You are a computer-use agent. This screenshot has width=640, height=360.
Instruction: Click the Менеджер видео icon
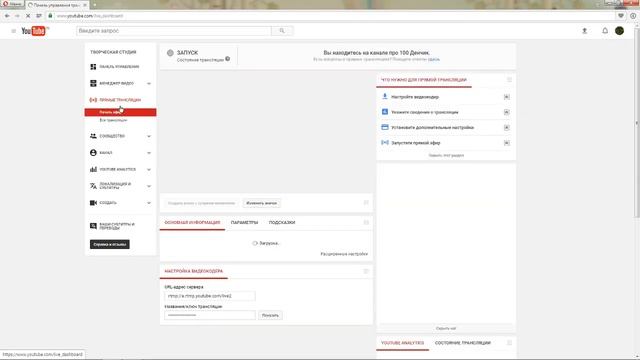click(x=93, y=83)
